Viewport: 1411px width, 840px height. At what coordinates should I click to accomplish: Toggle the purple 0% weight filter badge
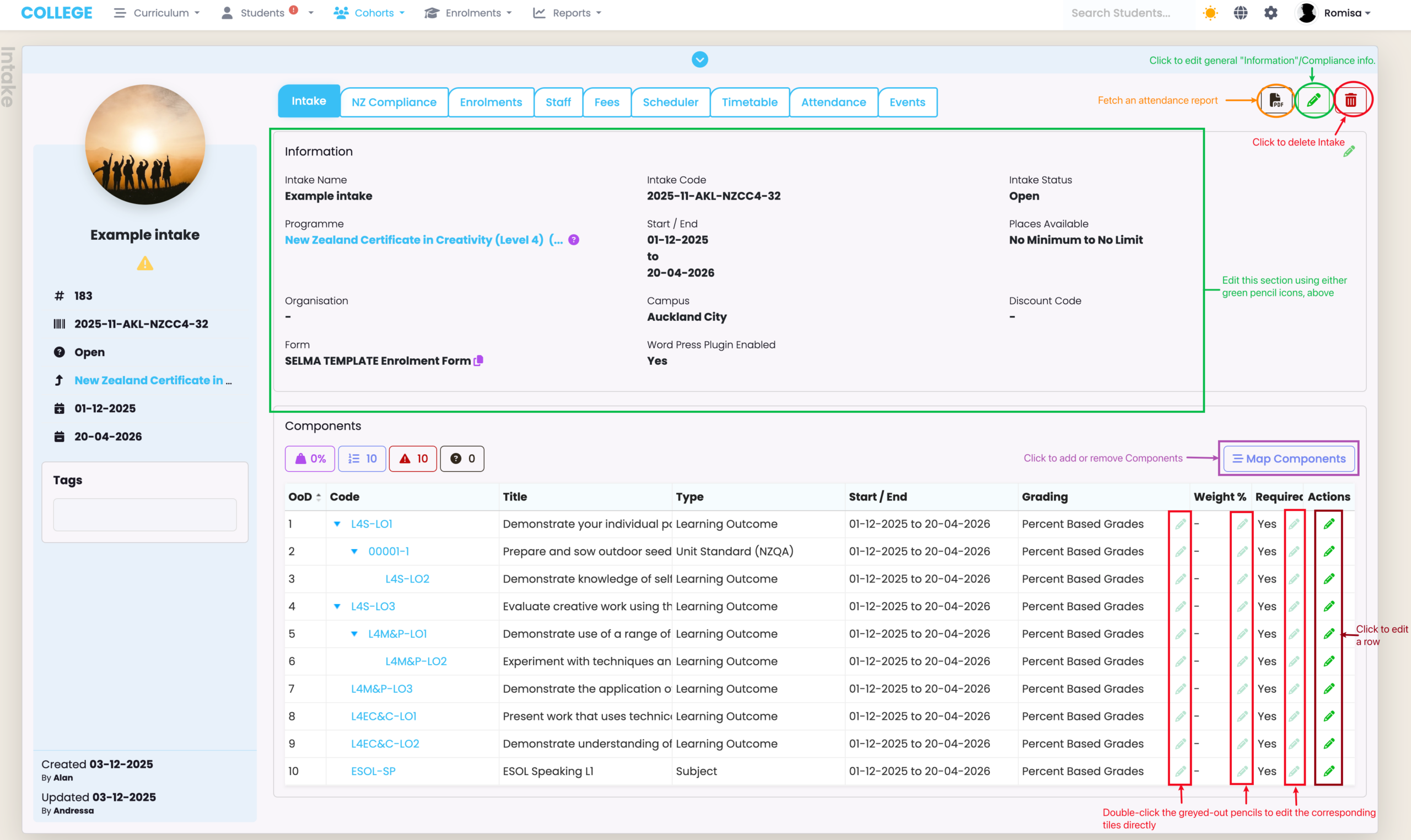pyautogui.click(x=310, y=459)
